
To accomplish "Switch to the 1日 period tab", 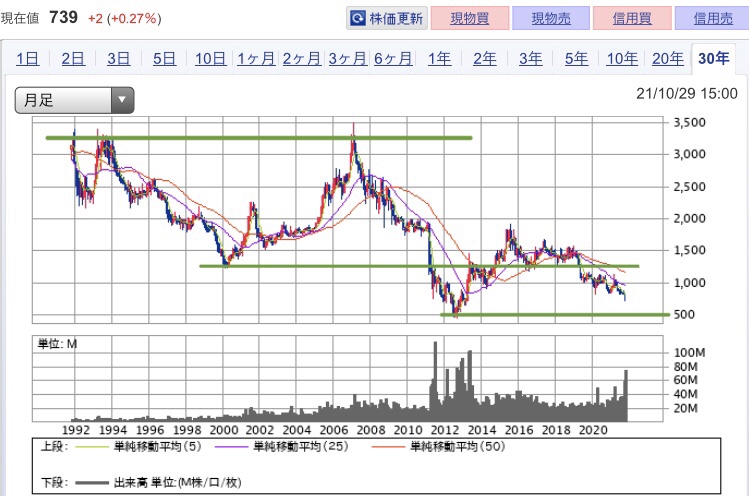I will pyautogui.click(x=27, y=58).
